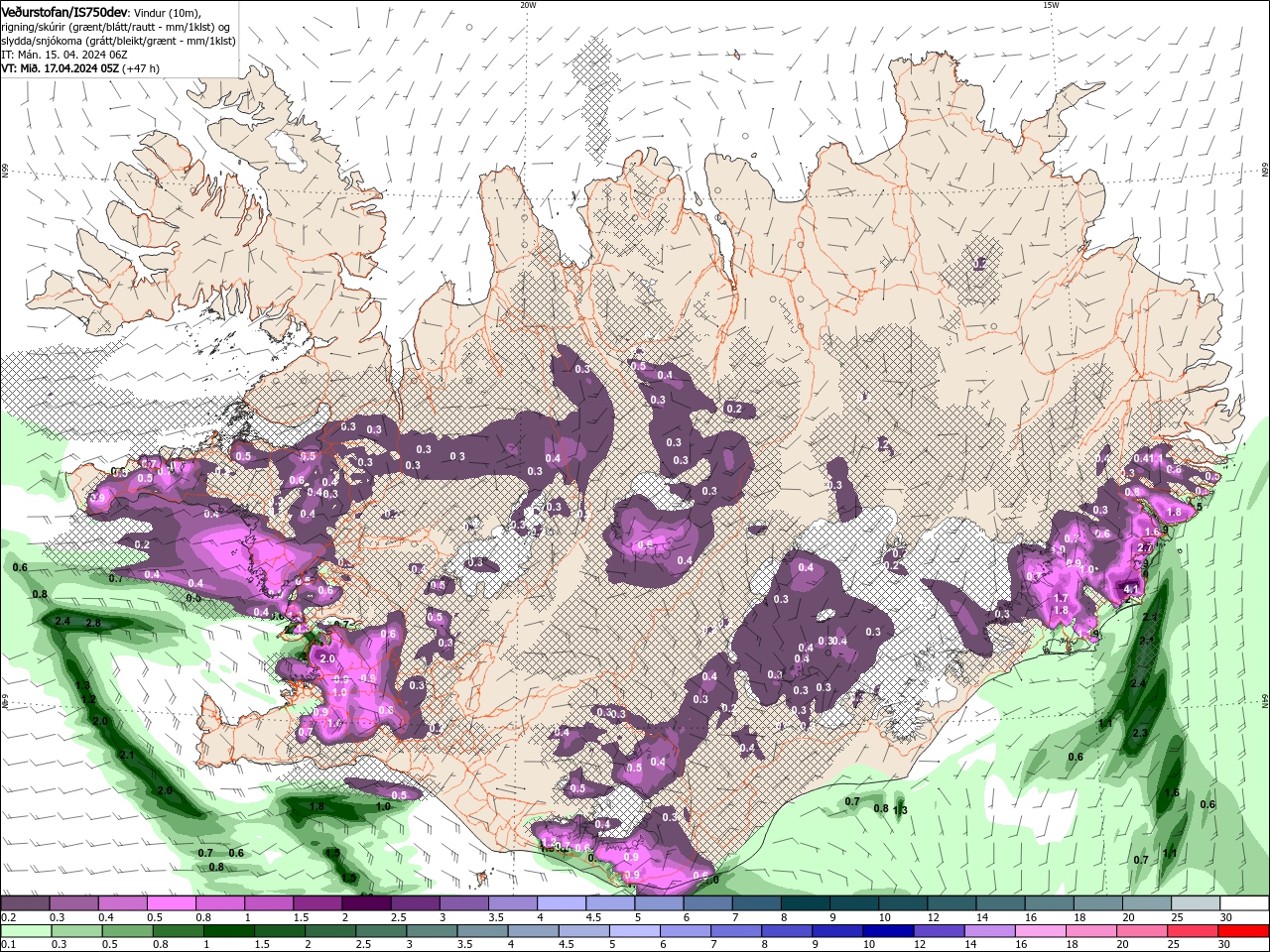Screen dimensions: 1270x952
Task: Select the darkest green rain swatch labeled 1
Action: [x=228, y=931]
